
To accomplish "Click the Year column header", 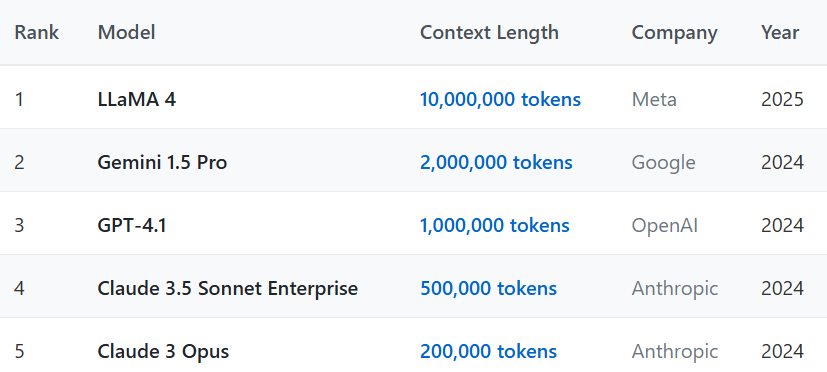I will coord(780,33).
